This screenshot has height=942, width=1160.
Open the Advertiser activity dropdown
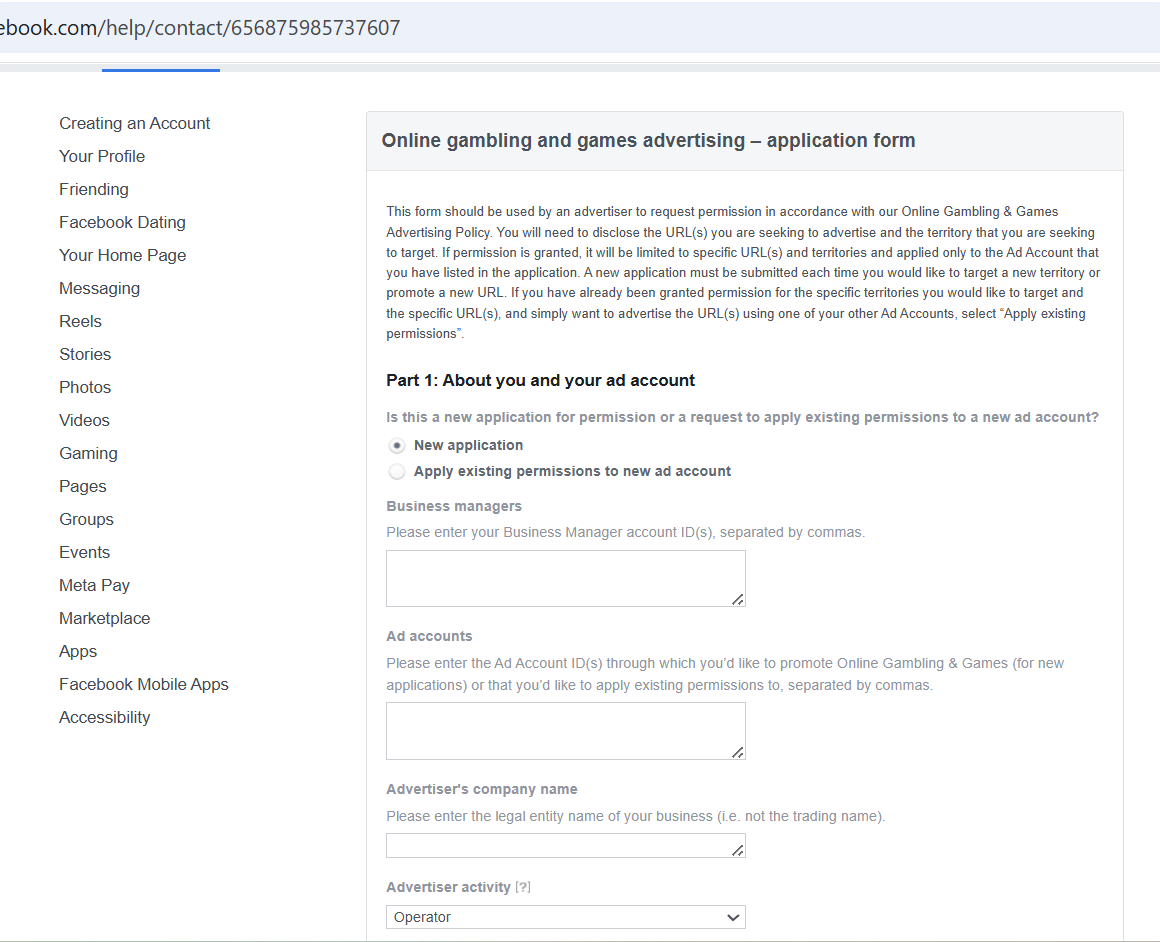pyautogui.click(x=565, y=917)
